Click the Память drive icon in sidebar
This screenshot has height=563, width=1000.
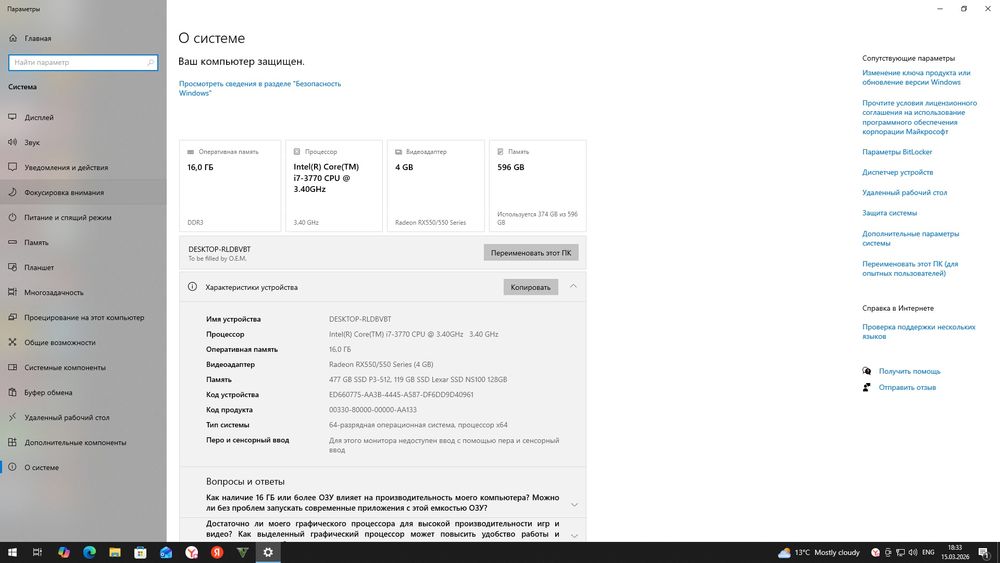pyautogui.click(x=12, y=242)
